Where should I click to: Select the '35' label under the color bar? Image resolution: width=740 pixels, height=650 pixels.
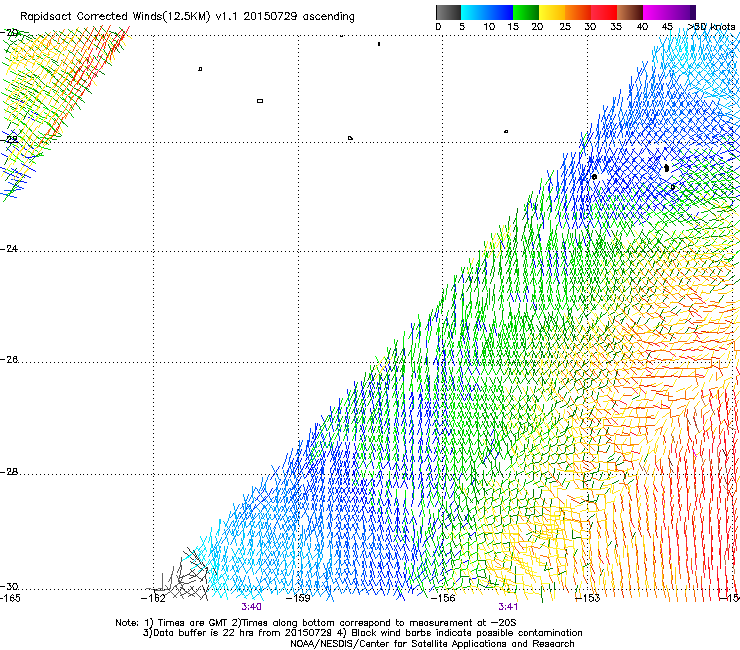616,27
